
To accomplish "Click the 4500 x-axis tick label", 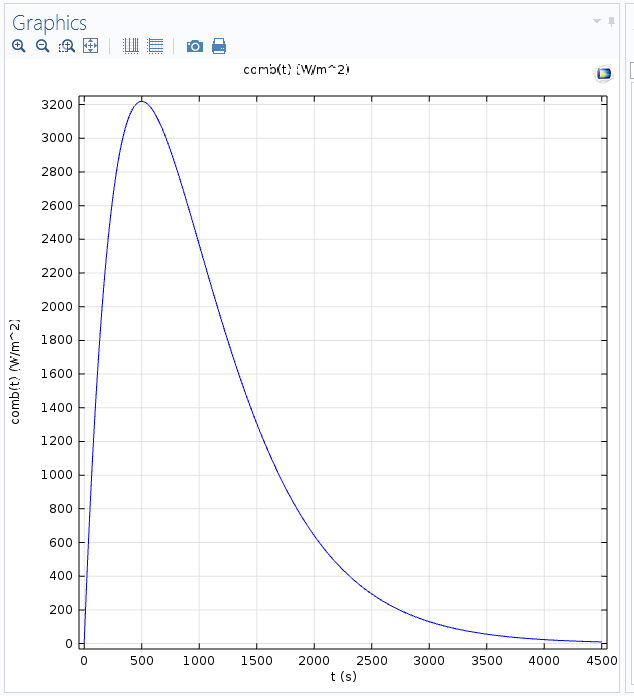I will (600, 661).
